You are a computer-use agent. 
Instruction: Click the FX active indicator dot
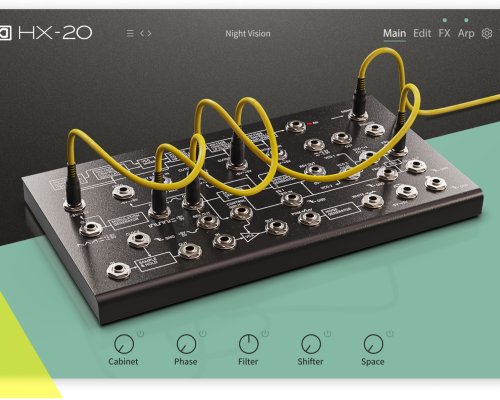(445, 20)
